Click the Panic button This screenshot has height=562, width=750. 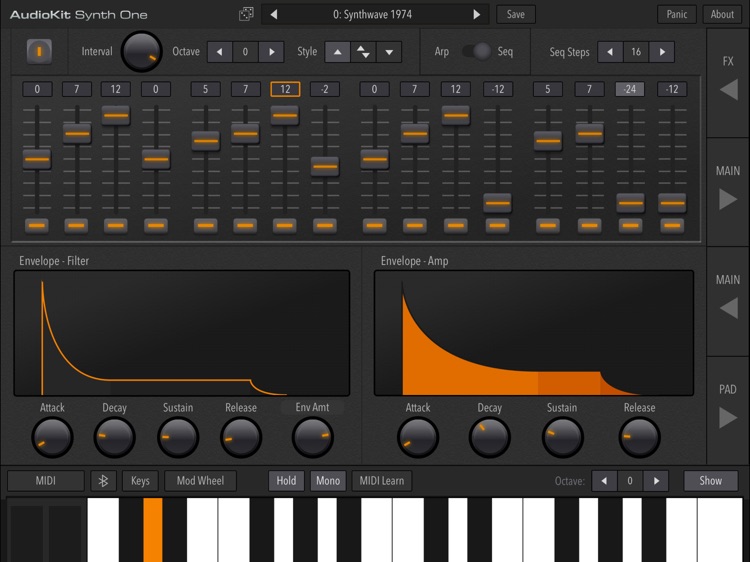pyautogui.click(x=677, y=14)
